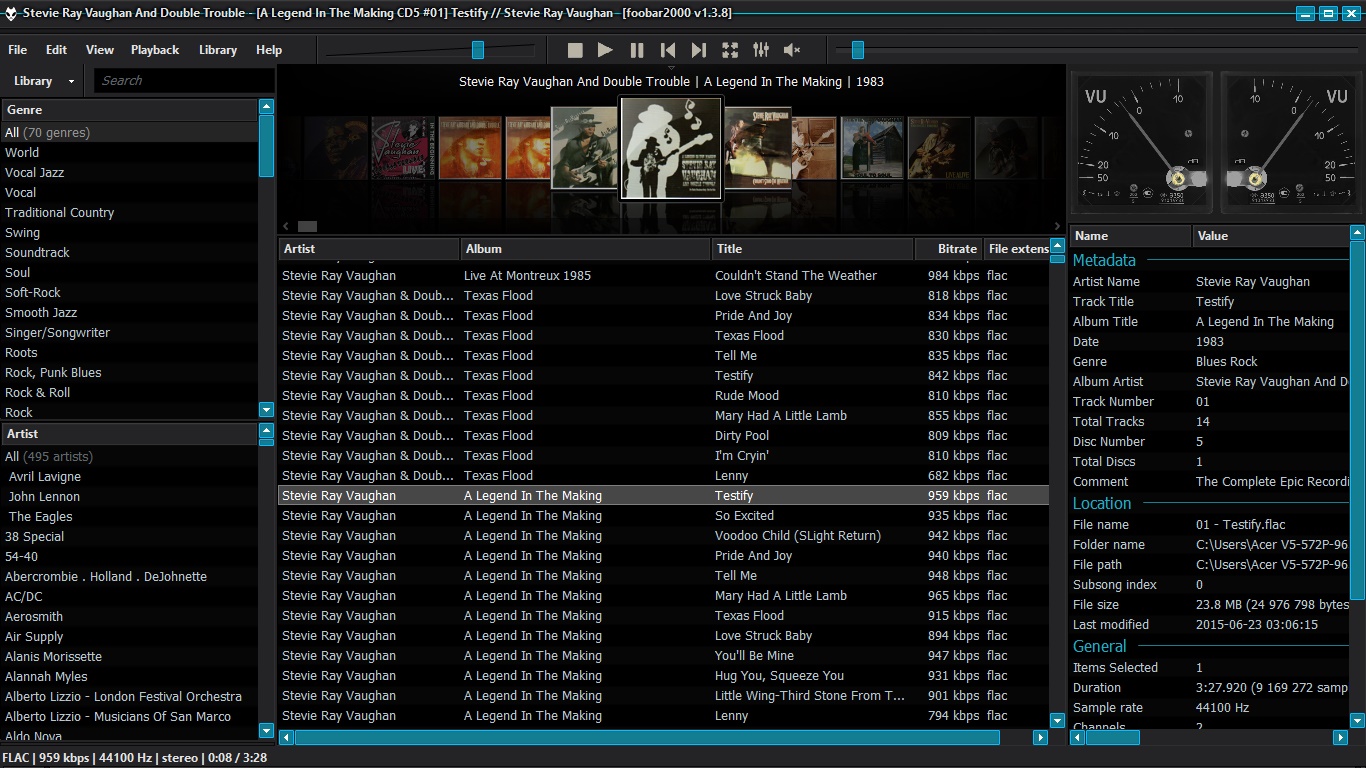This screenshot has width=1366, height=768.
Task: Click inside the Search field
Action: (184, 81)
